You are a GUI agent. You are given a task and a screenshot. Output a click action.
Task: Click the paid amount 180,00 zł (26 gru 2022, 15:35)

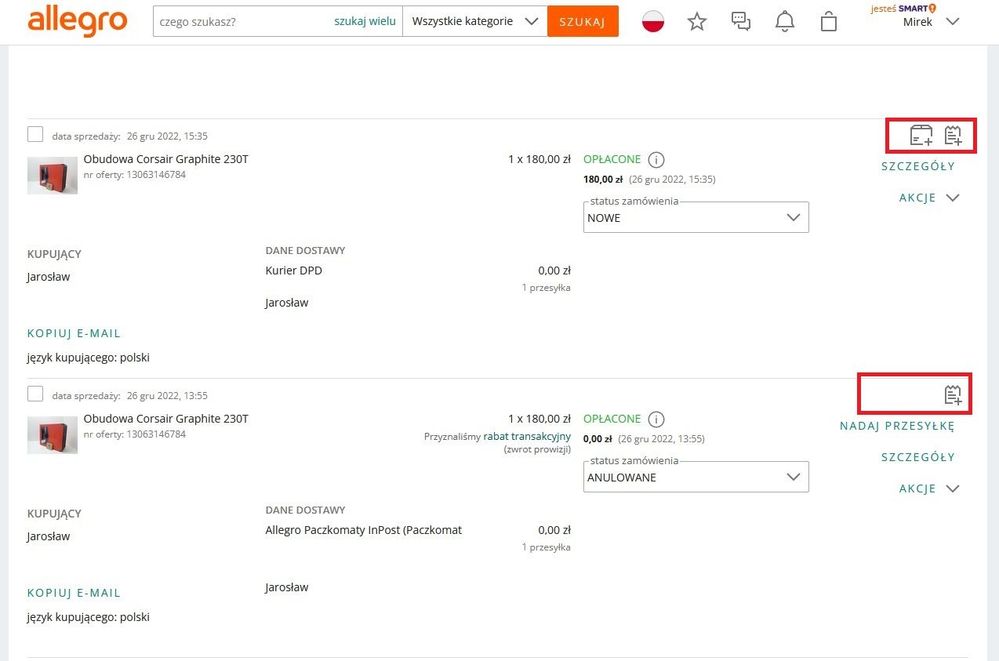tap(649, 179)
